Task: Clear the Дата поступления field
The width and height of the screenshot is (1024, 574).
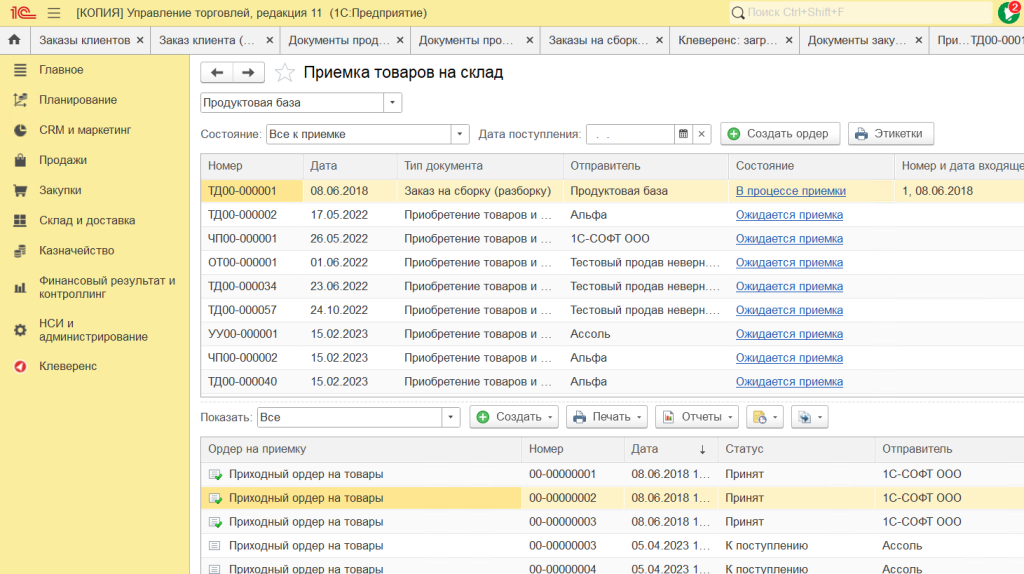Action: point(701,134)
